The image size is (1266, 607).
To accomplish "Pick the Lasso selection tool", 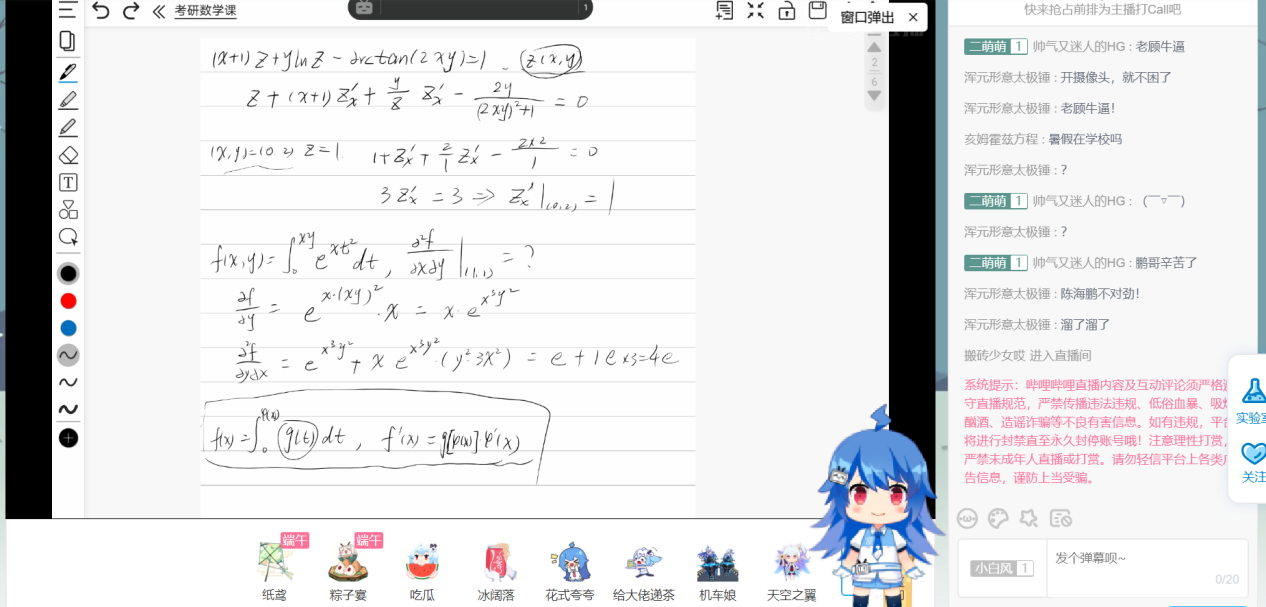I will pos(68,237).
